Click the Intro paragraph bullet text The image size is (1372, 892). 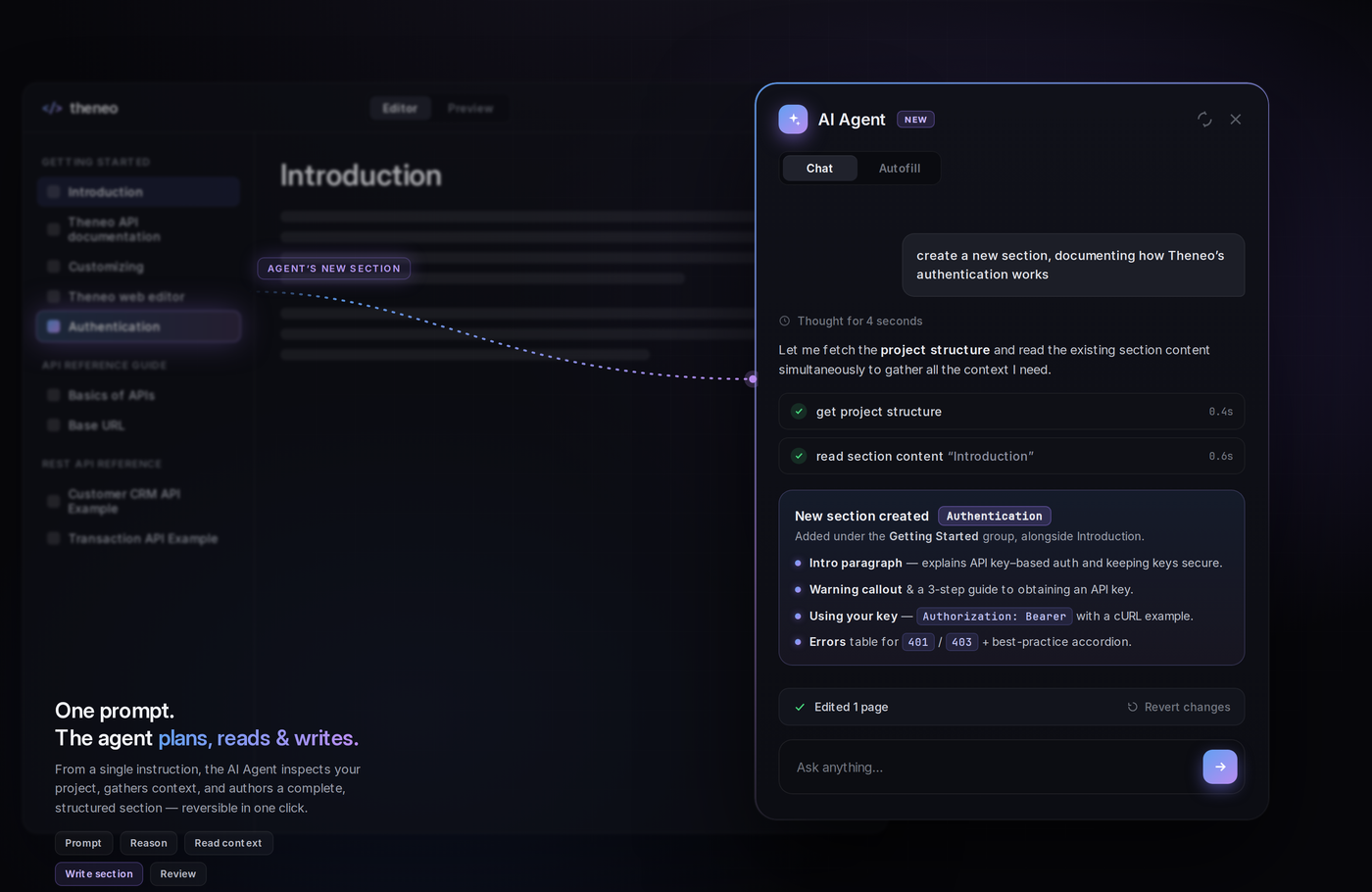pyautogui.click(x=1015, y=563)
